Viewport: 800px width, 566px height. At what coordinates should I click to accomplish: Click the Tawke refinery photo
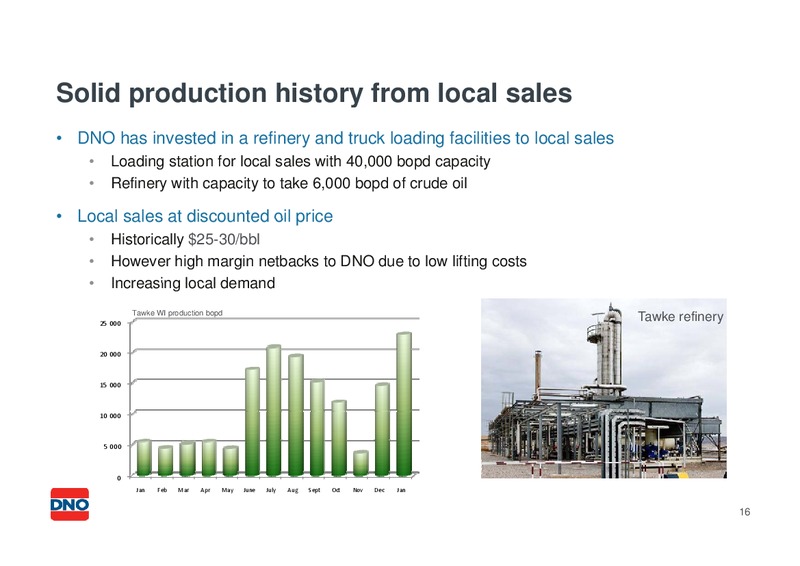(x=604, y=388)
